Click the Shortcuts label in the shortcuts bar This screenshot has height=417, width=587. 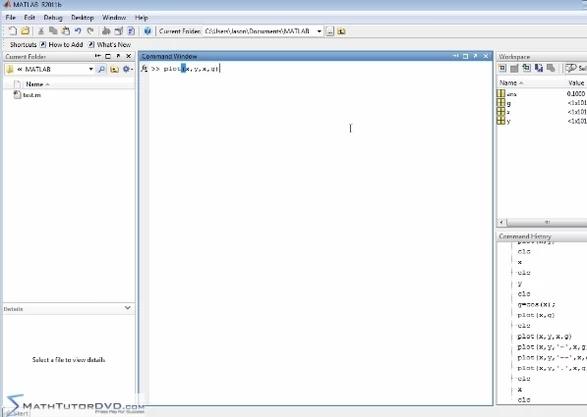pos(23,45)
